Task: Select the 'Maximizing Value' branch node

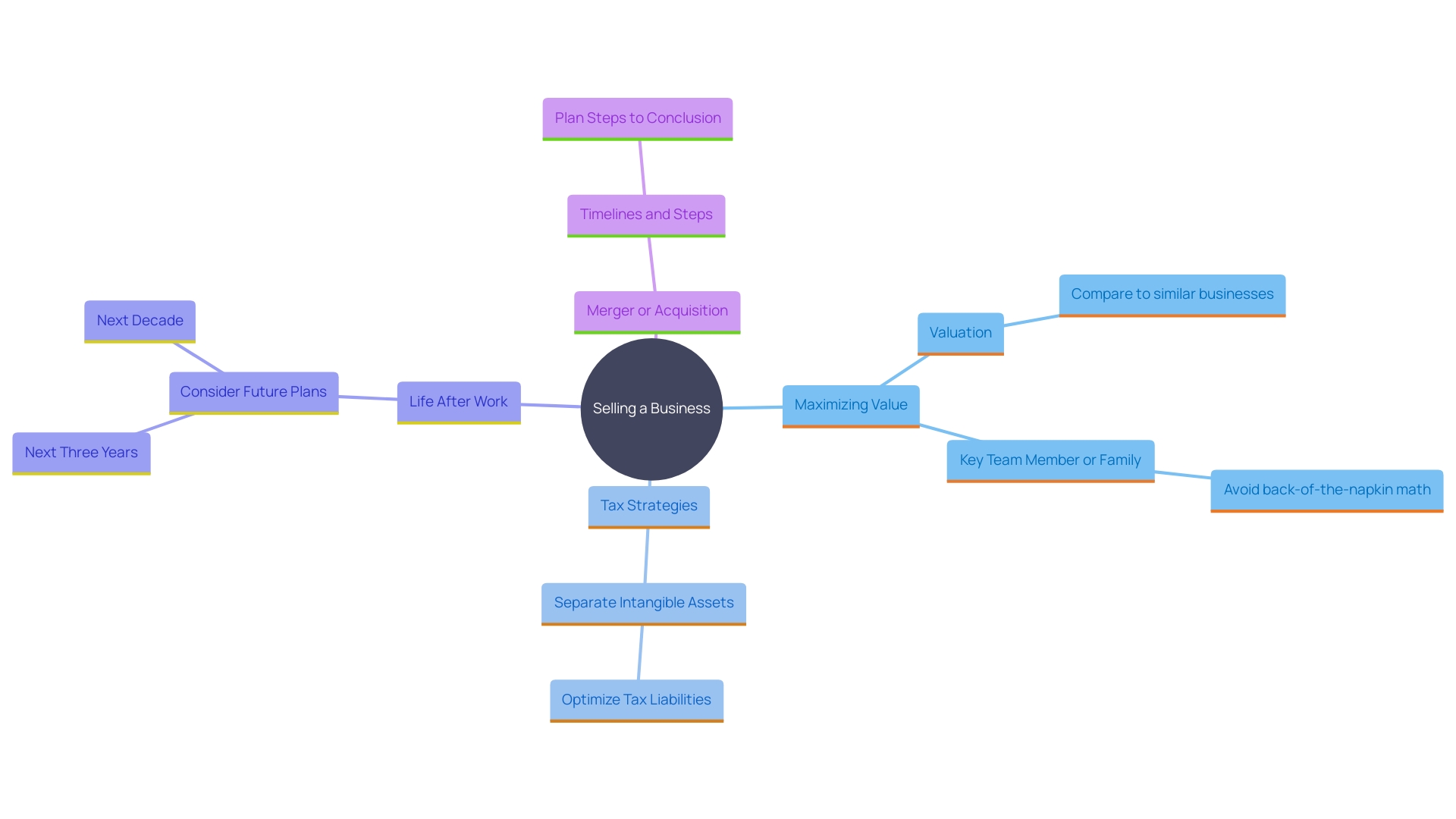Action: (x=851, y=402)
